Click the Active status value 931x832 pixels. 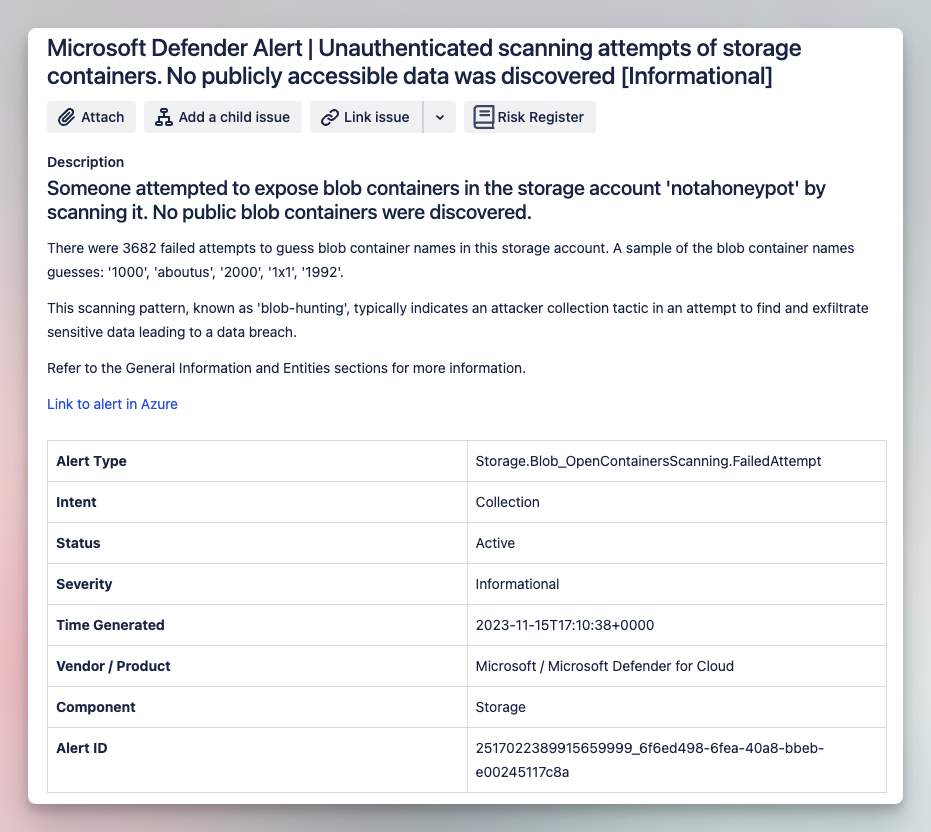click(x=495, y=543)
